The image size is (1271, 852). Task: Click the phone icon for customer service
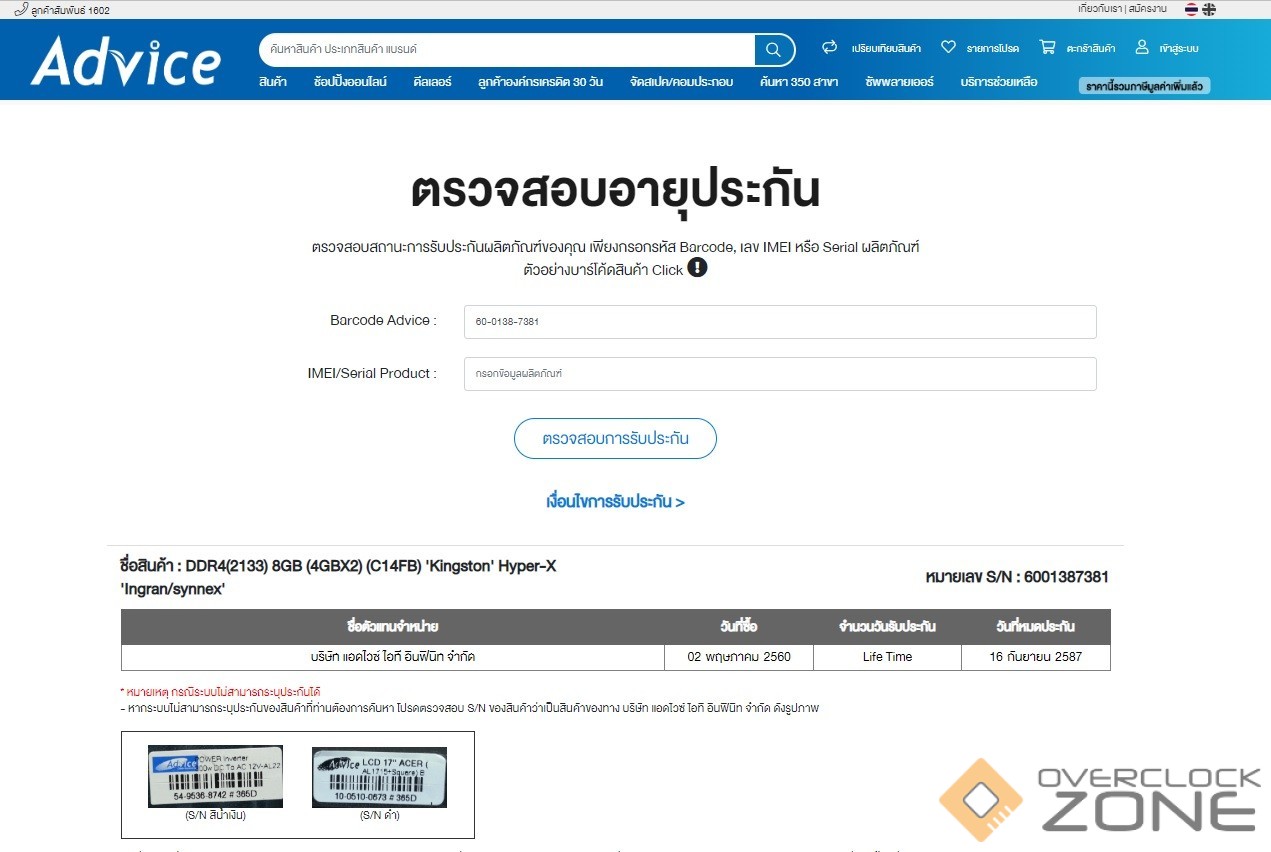click(20, 9)
